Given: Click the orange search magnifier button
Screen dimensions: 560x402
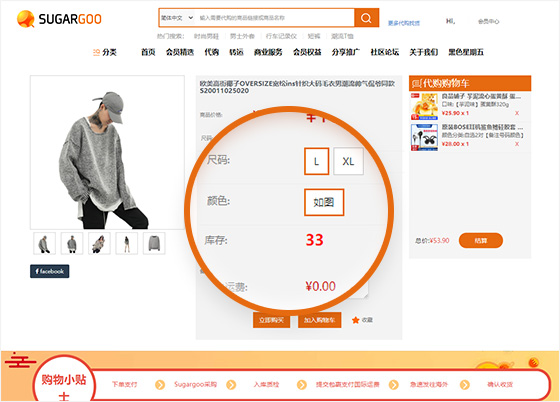Looking at the screenshot, I should [366, 18].
